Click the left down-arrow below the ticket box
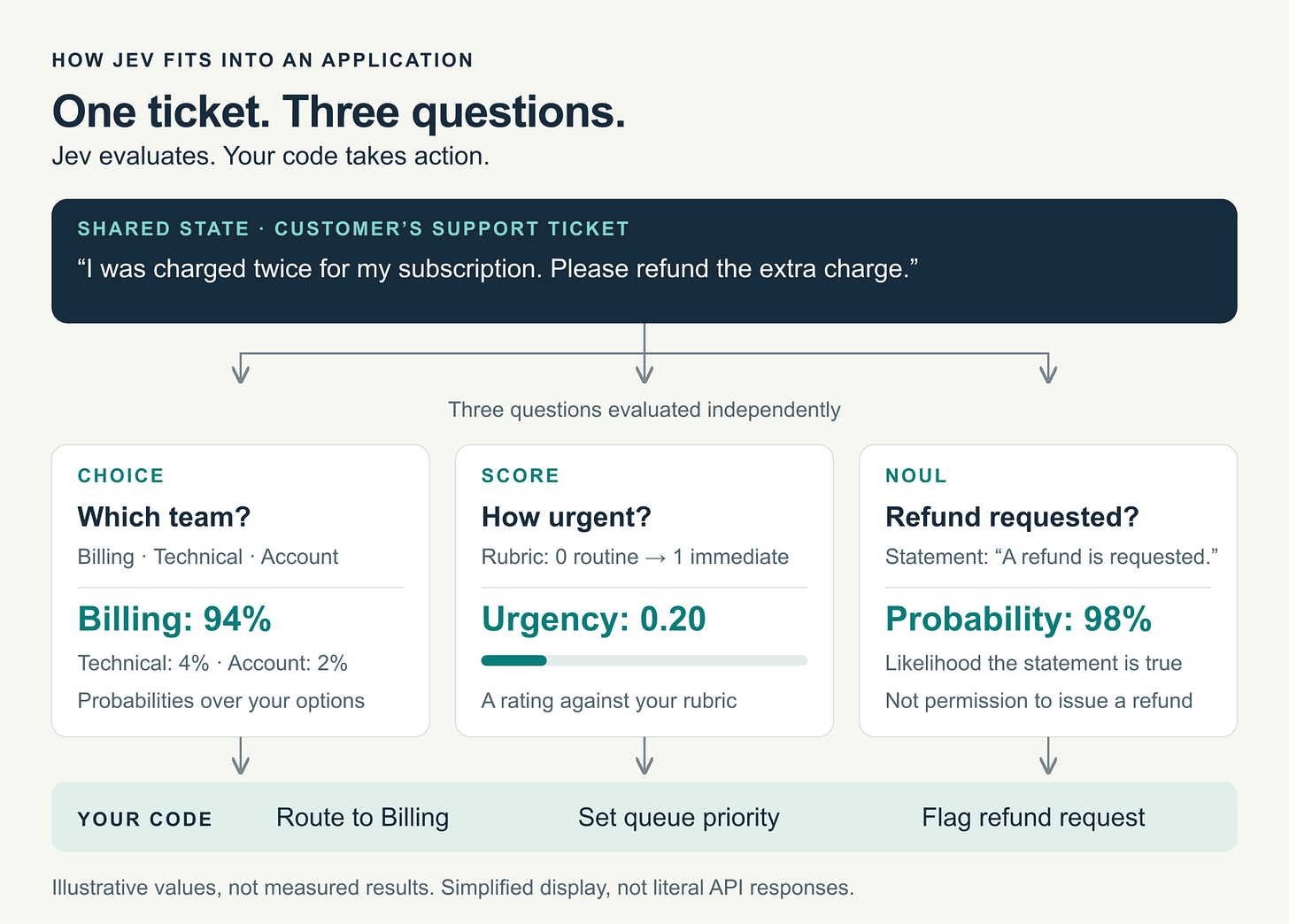The image size is (1289, 924). pyautogui.click(x=241, y=369)
